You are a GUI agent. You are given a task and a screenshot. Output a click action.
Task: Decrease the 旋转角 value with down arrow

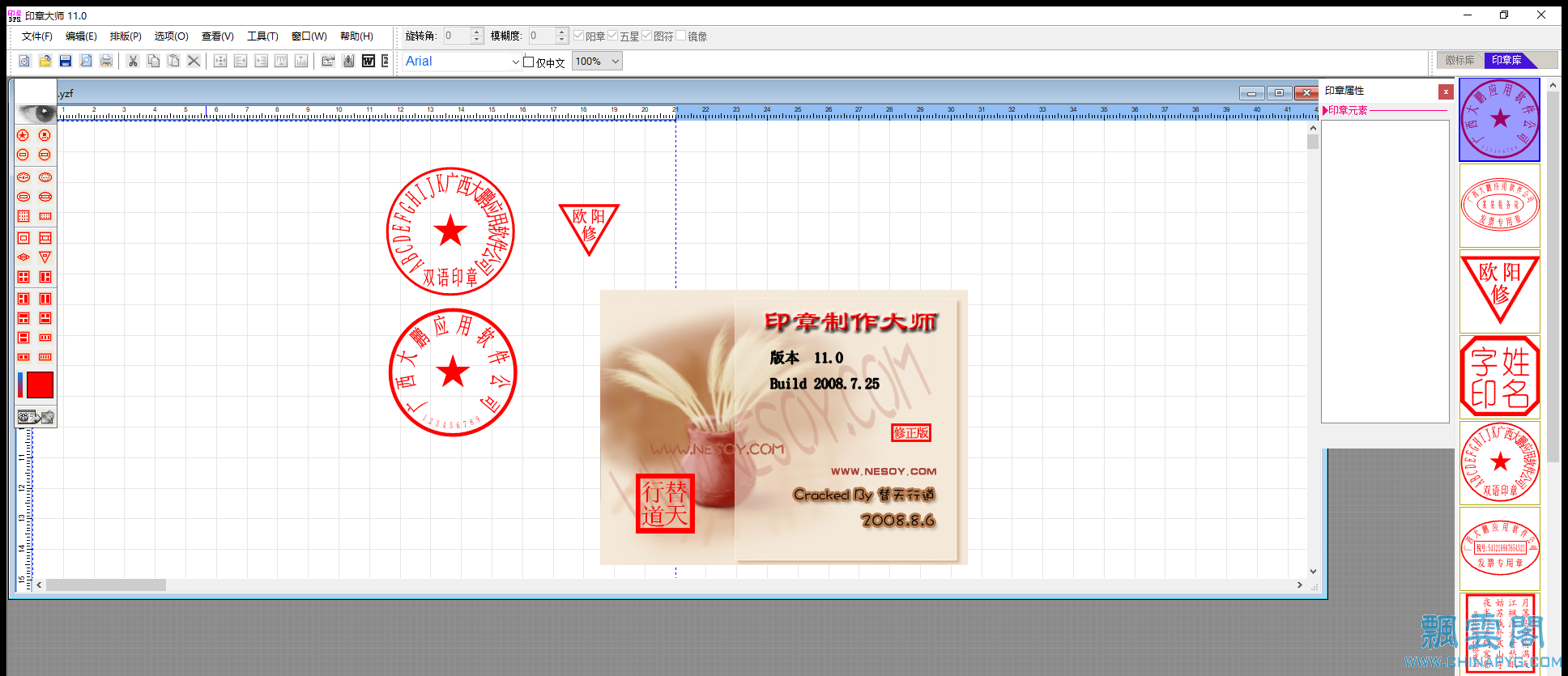[476, 40]
